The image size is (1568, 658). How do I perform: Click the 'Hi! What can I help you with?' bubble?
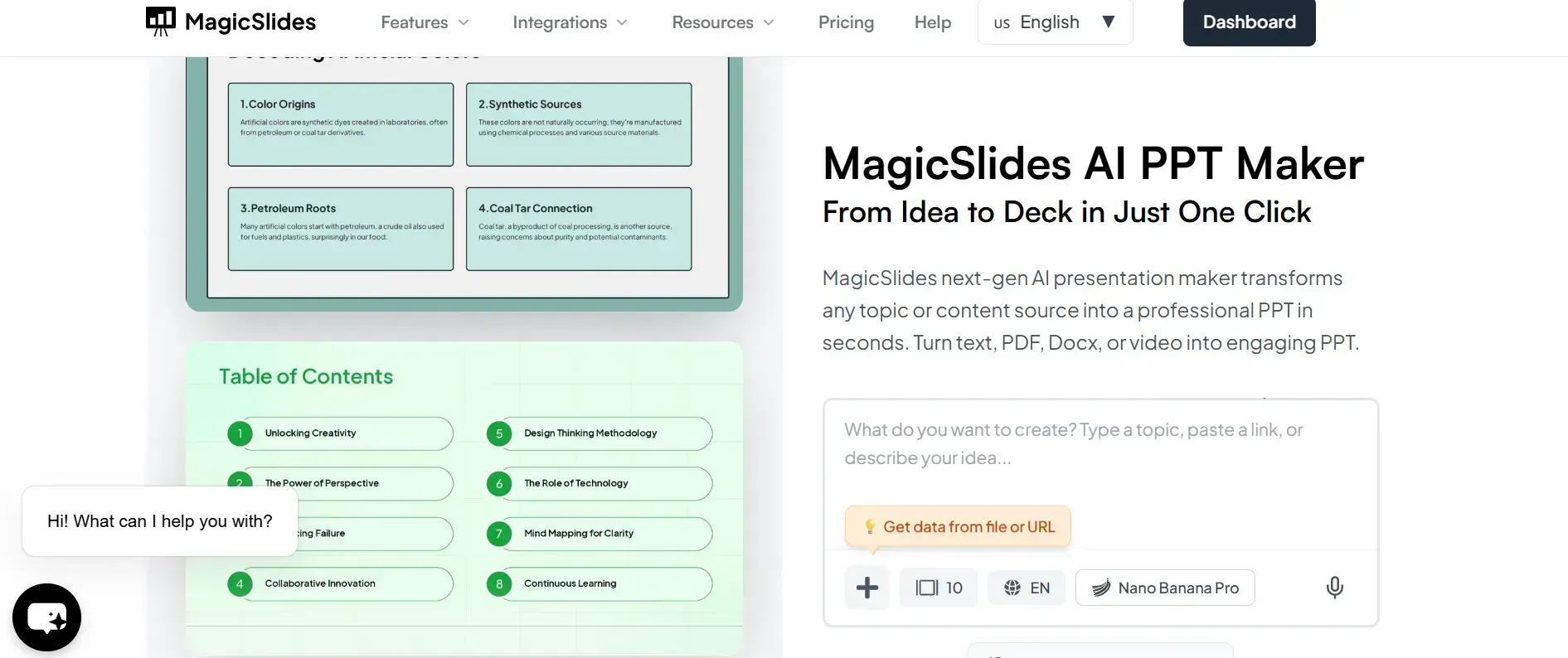click(160, 521)
